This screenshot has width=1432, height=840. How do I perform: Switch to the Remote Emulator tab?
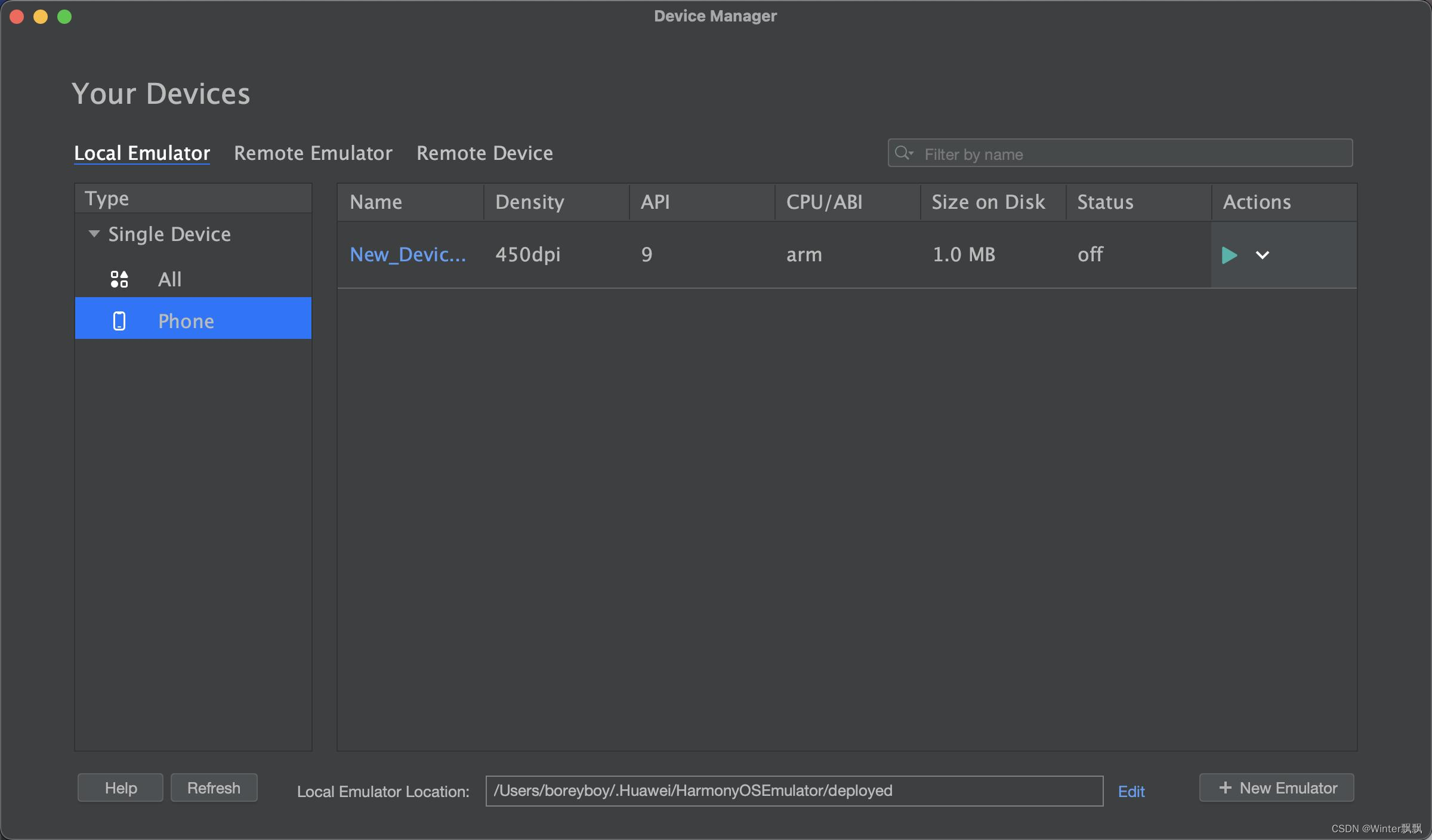pyautogui.click(x=313, y=153)
